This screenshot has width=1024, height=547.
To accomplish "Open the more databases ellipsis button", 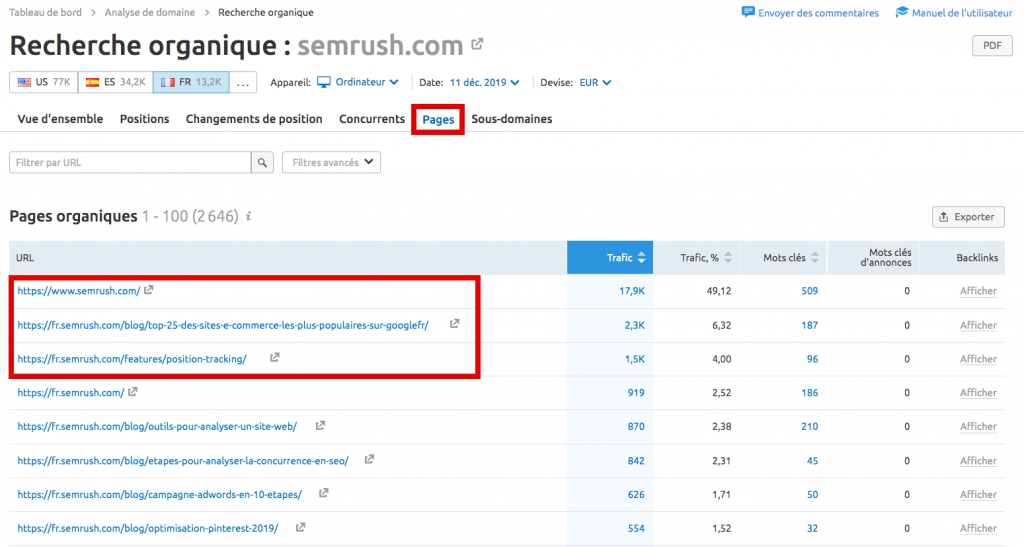I will point(243,82).
